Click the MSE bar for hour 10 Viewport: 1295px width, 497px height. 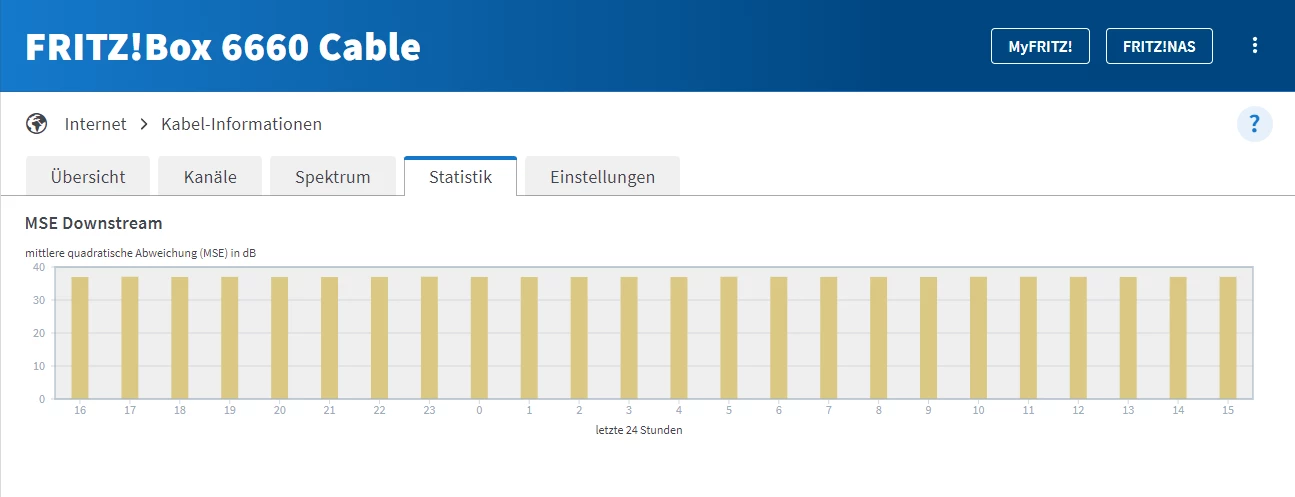click(x=979, y=338)
